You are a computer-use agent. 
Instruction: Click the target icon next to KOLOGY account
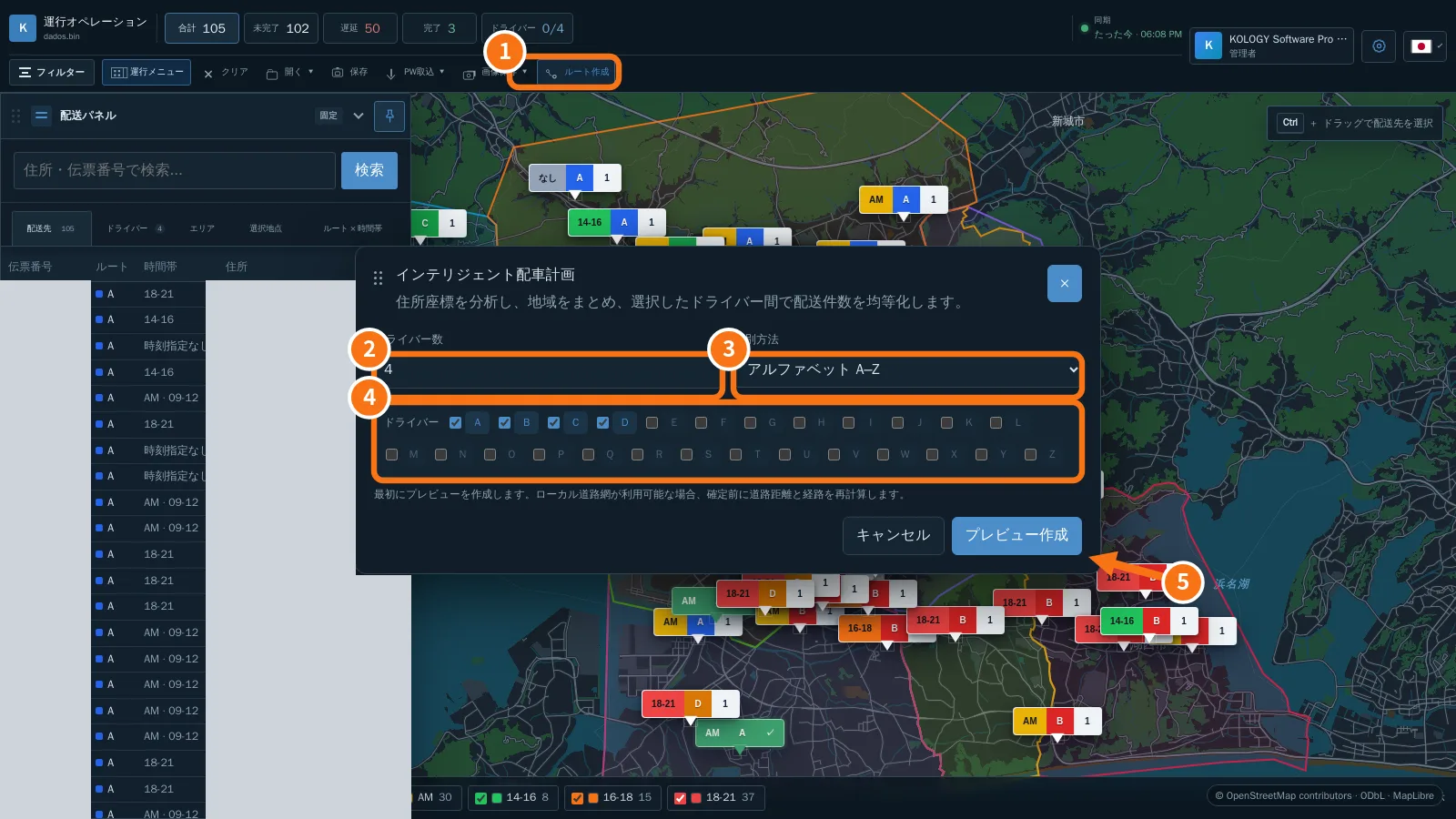[1379, 45]
